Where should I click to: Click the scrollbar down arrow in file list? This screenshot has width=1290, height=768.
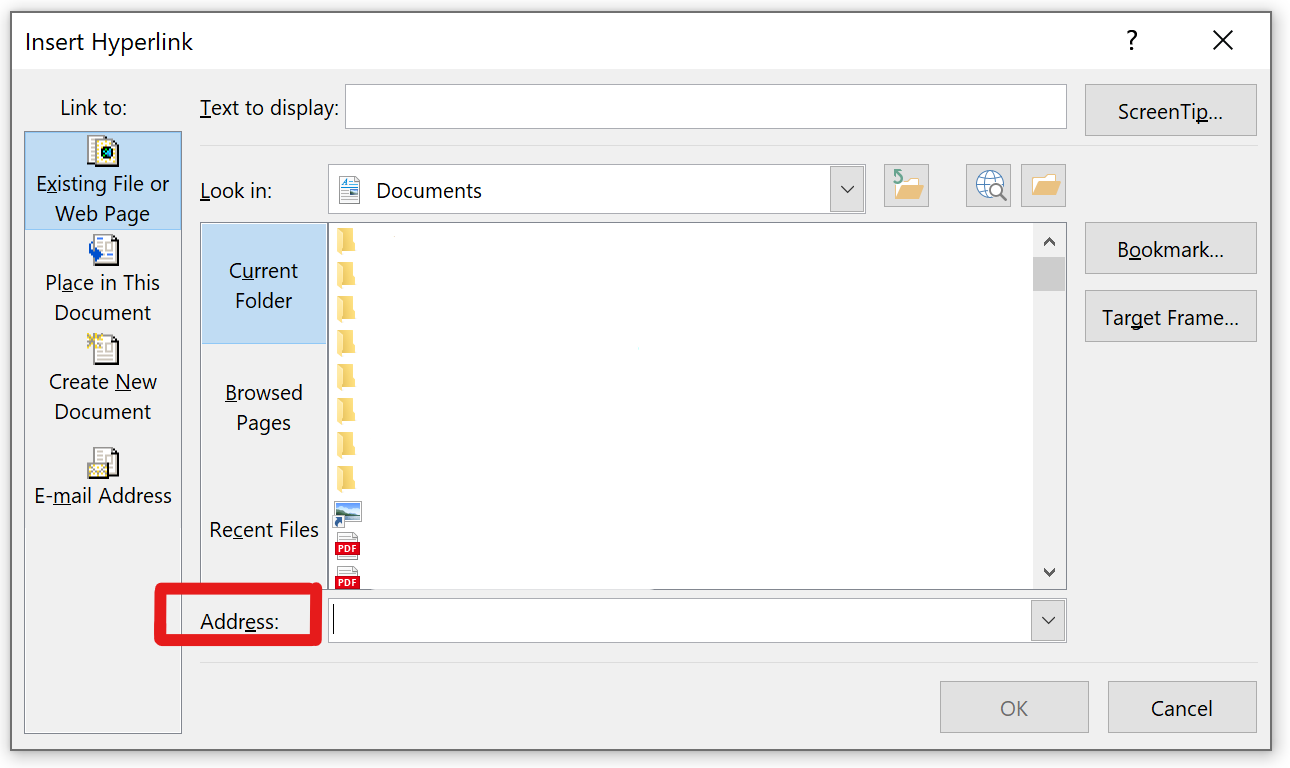(x=1049, y=572)
